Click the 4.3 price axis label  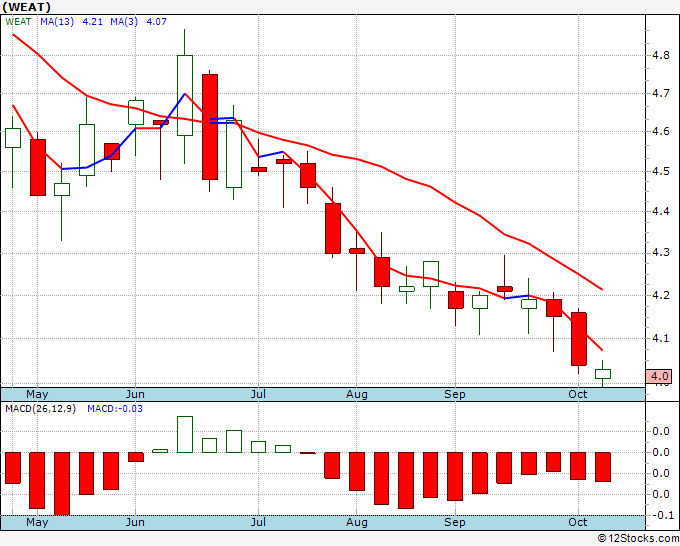tap(660, 253)
